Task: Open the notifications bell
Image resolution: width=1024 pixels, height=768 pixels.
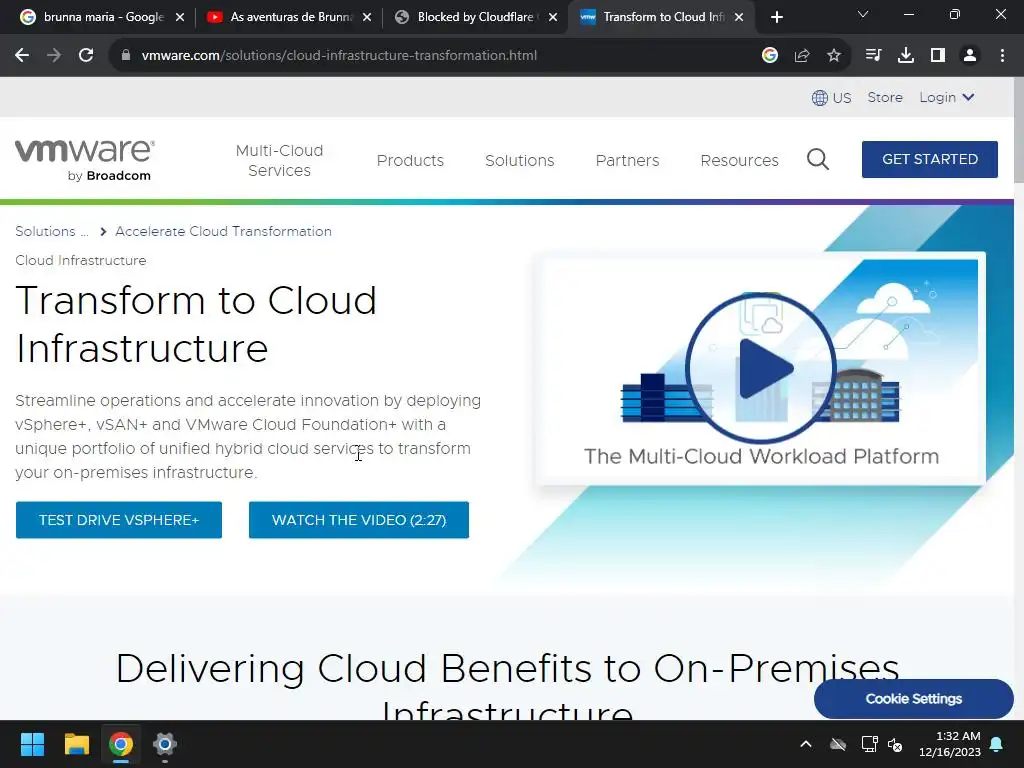Action: tap(997, 744)
